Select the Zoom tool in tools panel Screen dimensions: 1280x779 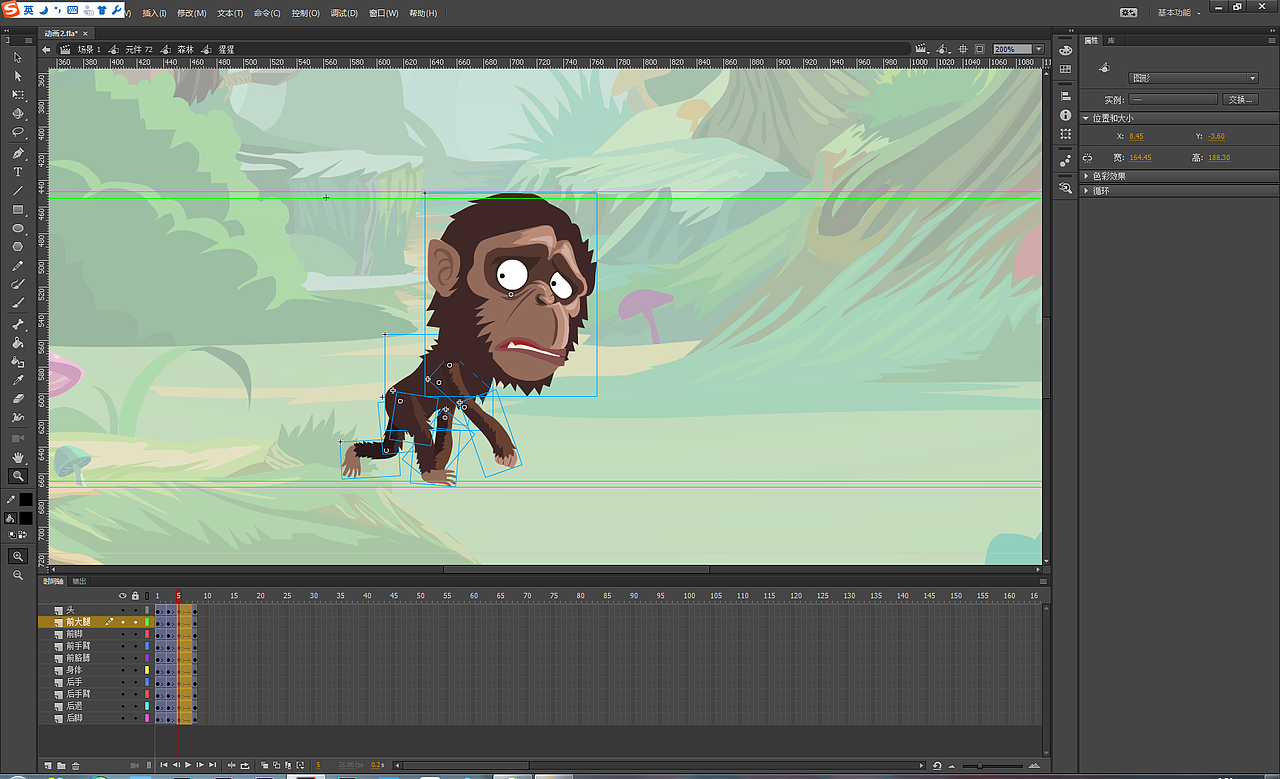coord(18,476)
